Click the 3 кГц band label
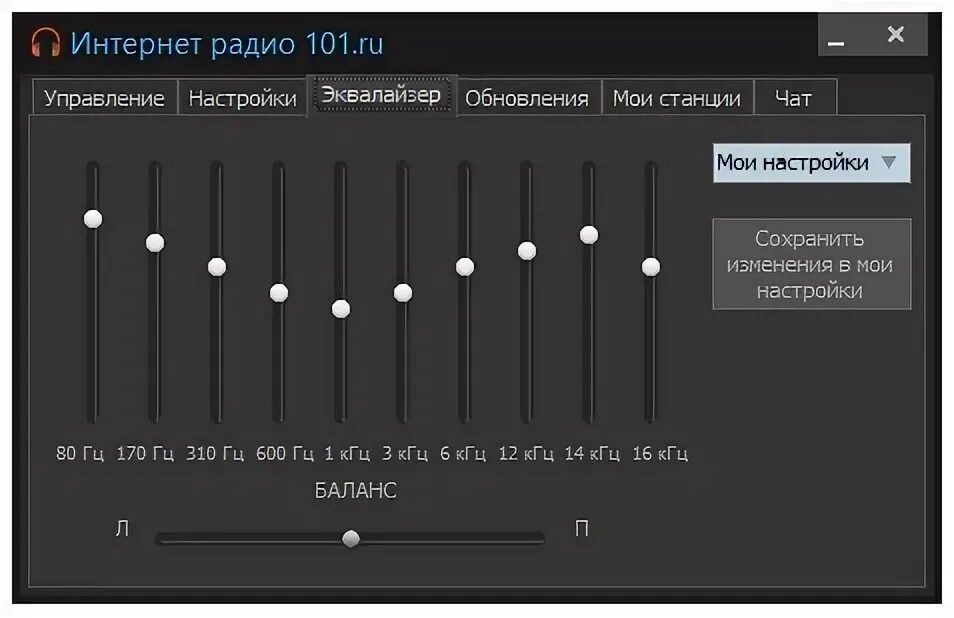The image size is (954, 618). coord(405,453)
